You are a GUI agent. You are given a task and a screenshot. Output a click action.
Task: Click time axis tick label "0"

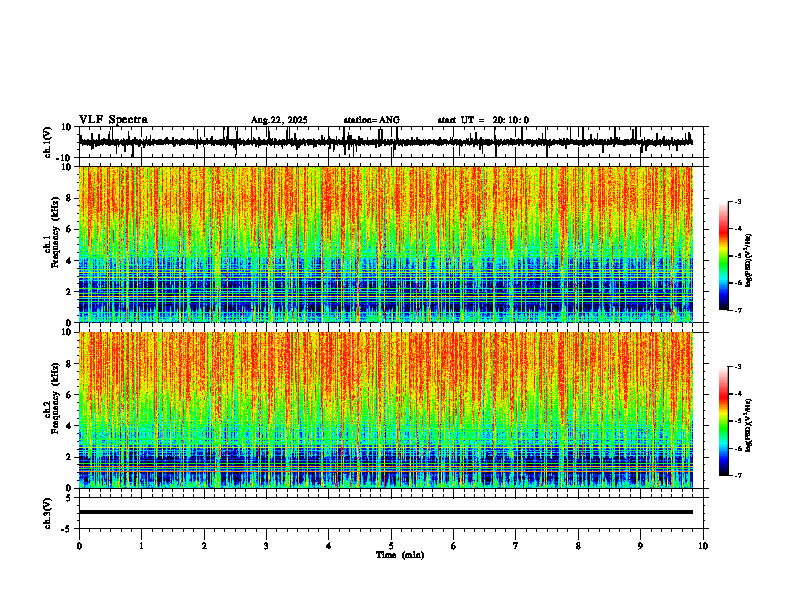coord(79,546)
